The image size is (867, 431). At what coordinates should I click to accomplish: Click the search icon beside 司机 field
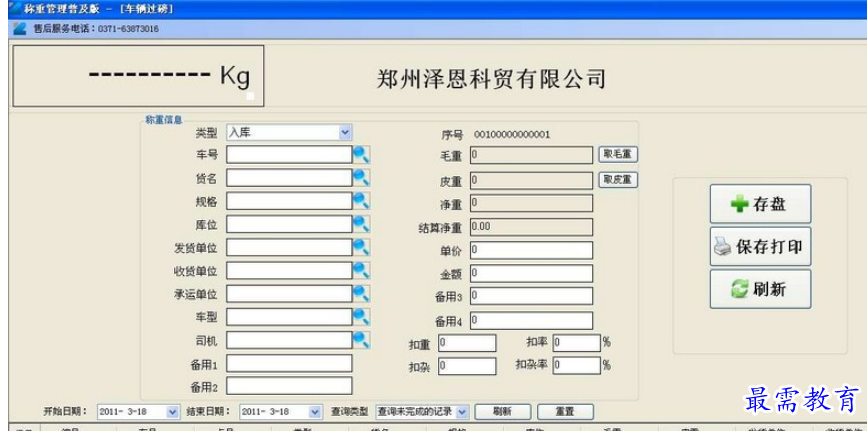pyautogui.click(x=362, y=340)
